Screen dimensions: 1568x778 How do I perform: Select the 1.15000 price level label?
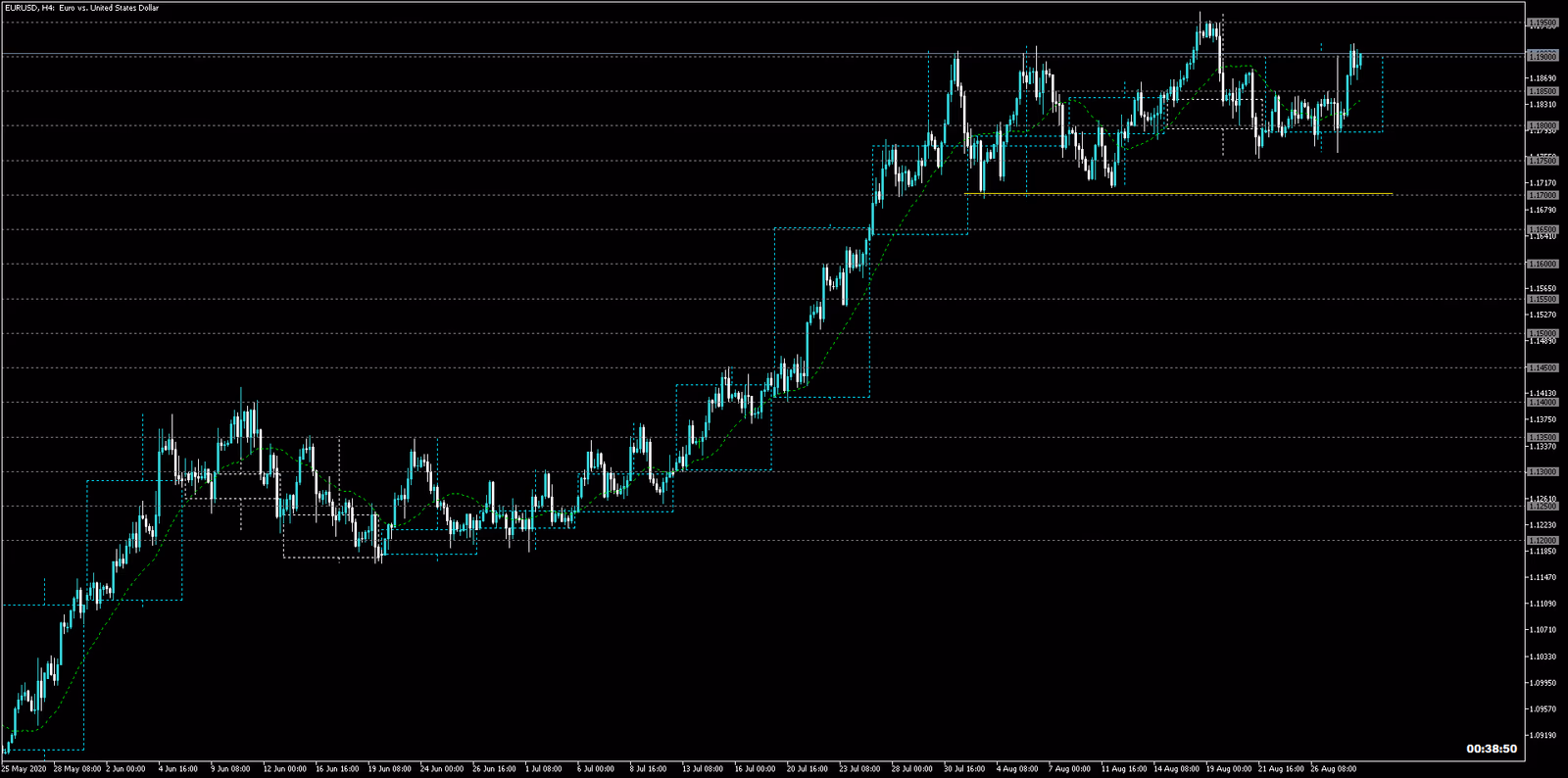tap(1543, 333)
